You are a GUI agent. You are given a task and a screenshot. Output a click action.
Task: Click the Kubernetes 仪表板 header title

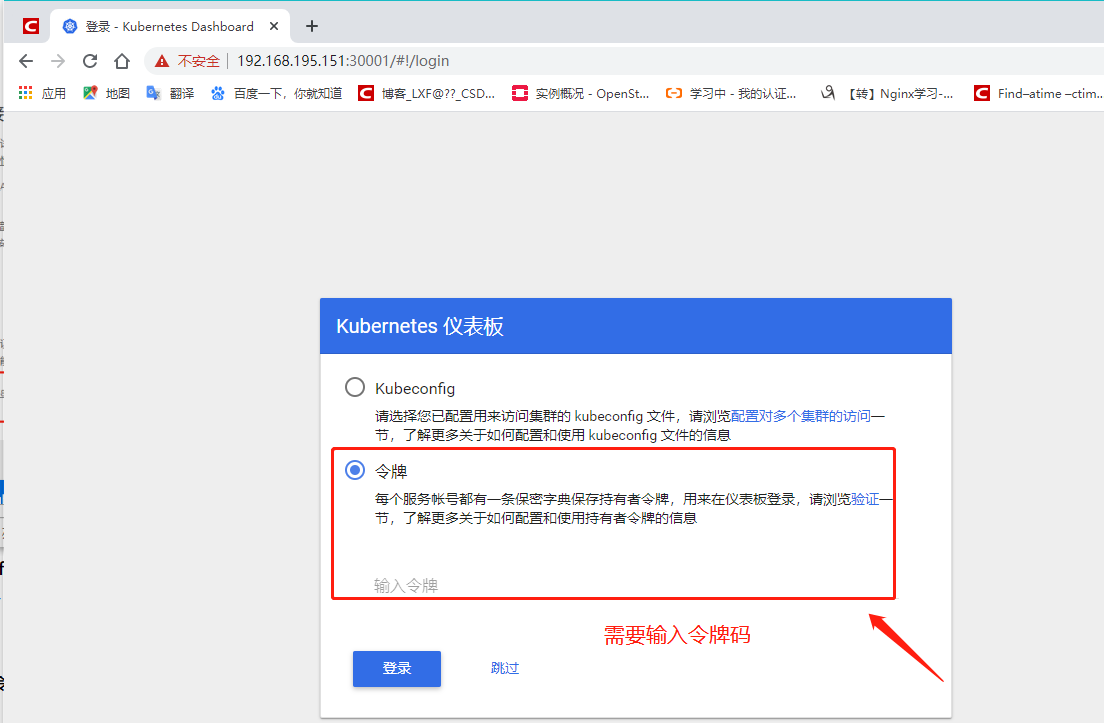tap(420, 326)
